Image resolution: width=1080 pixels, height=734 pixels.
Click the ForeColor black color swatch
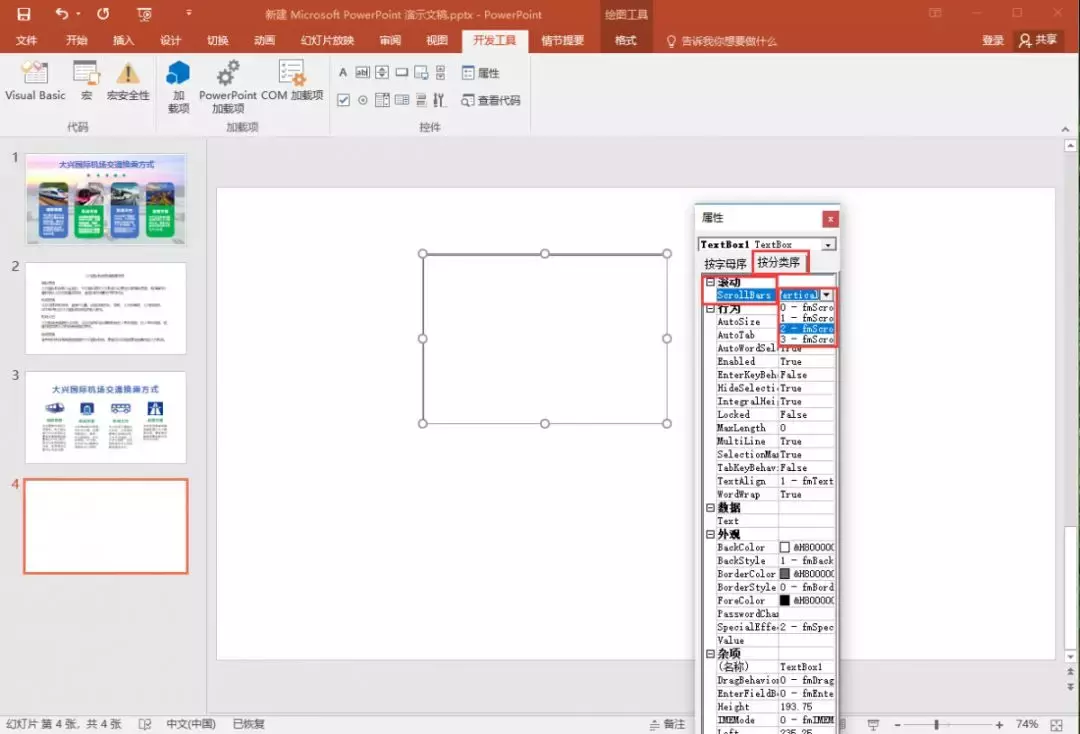[785, 600]
